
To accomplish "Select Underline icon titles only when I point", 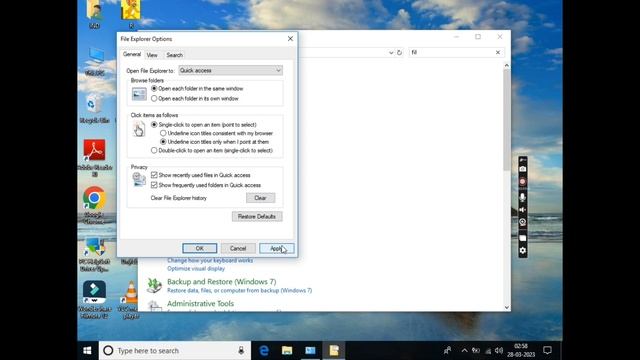I will coord(214,142).
